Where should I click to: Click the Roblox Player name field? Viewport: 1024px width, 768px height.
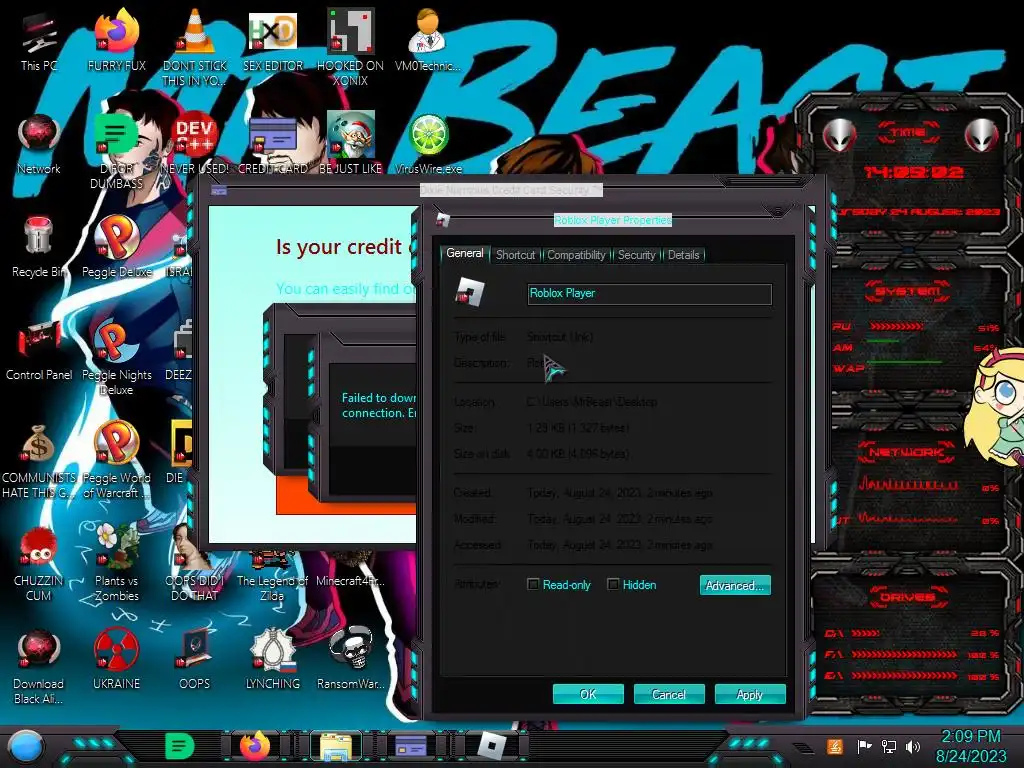[x=649, y=294]
